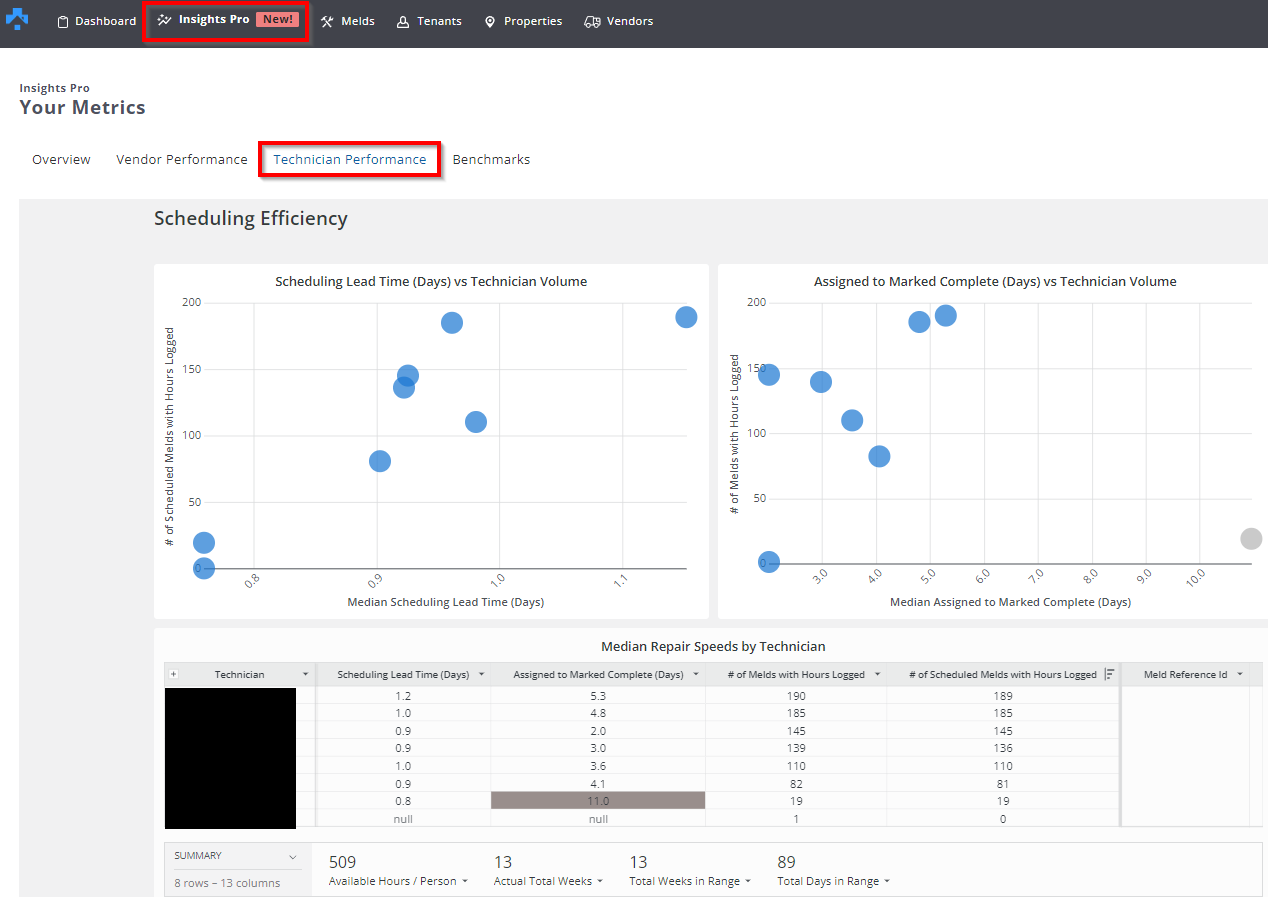Click the Properties map pin icon
This screenshot has height=897, width=1268.
click(x=490, y=21)
